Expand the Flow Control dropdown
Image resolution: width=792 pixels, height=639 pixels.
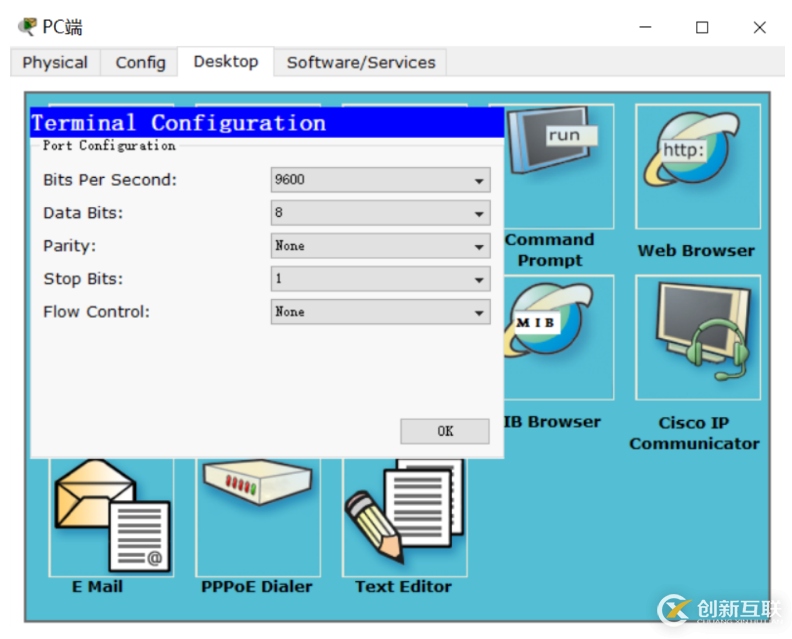380,312
